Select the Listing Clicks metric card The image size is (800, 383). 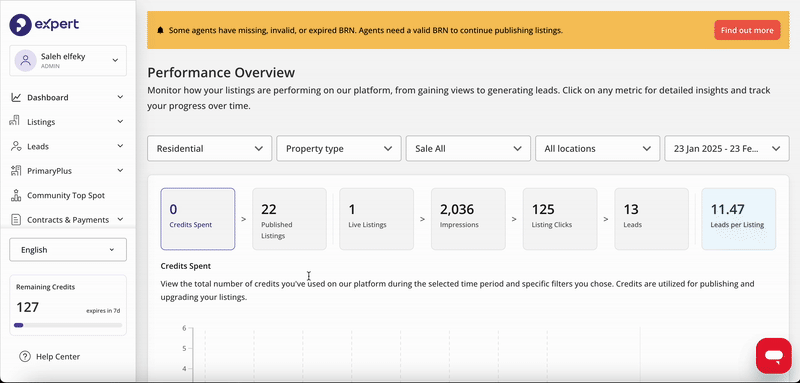pyautogui.click(x=560, y=219)
